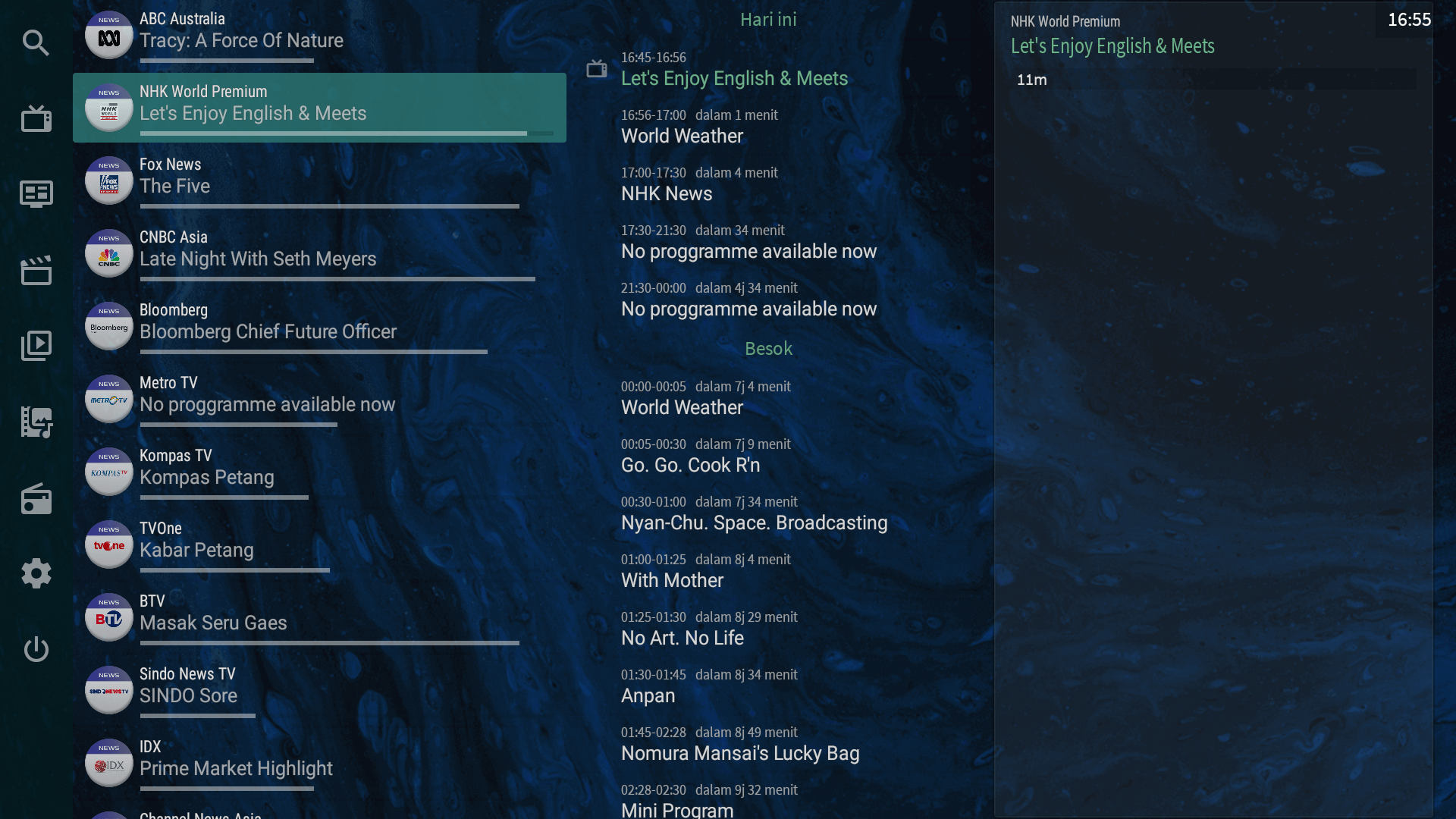The width and height of the screenshot is (1456, 819).
Task: Click the 11m duration text
Action: (x=1031, y=80)
